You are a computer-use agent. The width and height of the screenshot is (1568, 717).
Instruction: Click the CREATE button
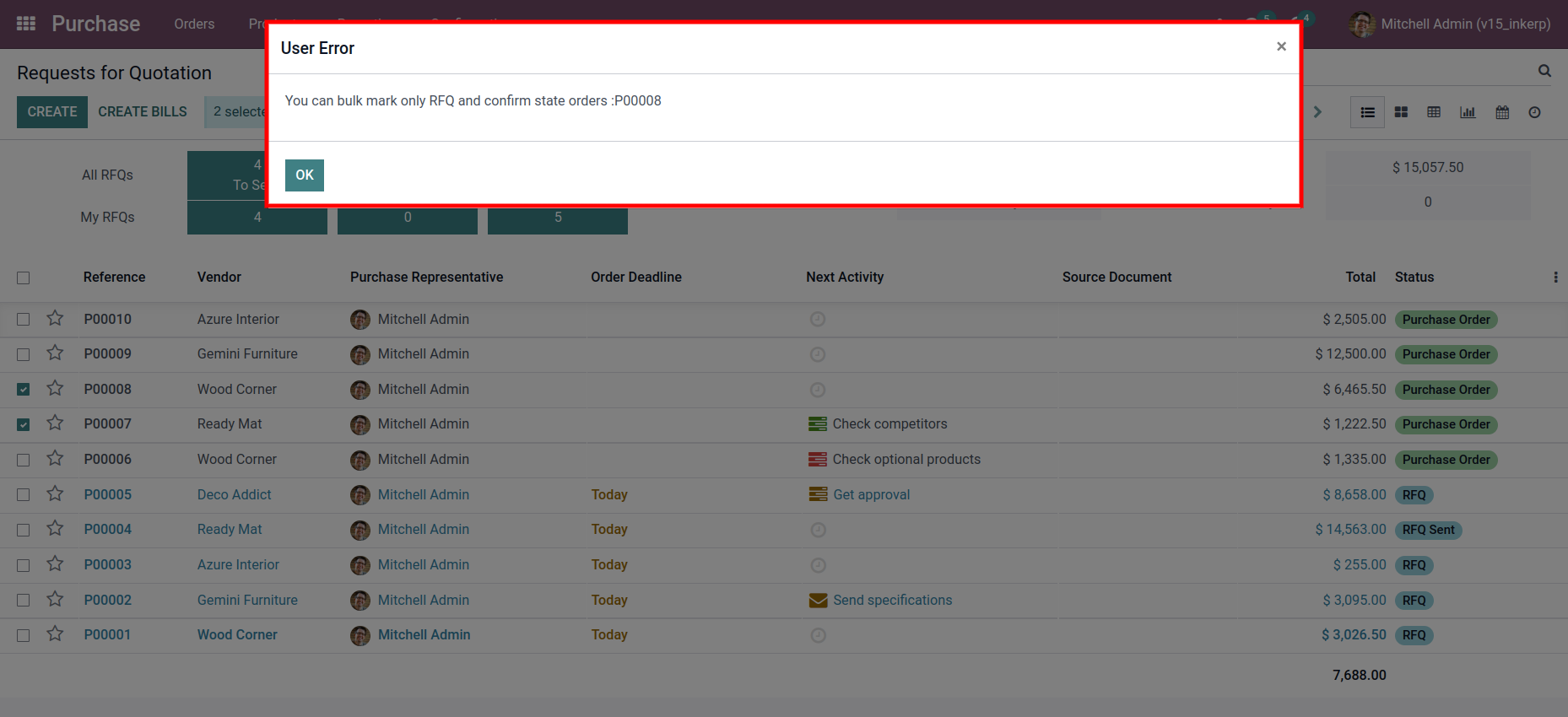tap(52, 111)
